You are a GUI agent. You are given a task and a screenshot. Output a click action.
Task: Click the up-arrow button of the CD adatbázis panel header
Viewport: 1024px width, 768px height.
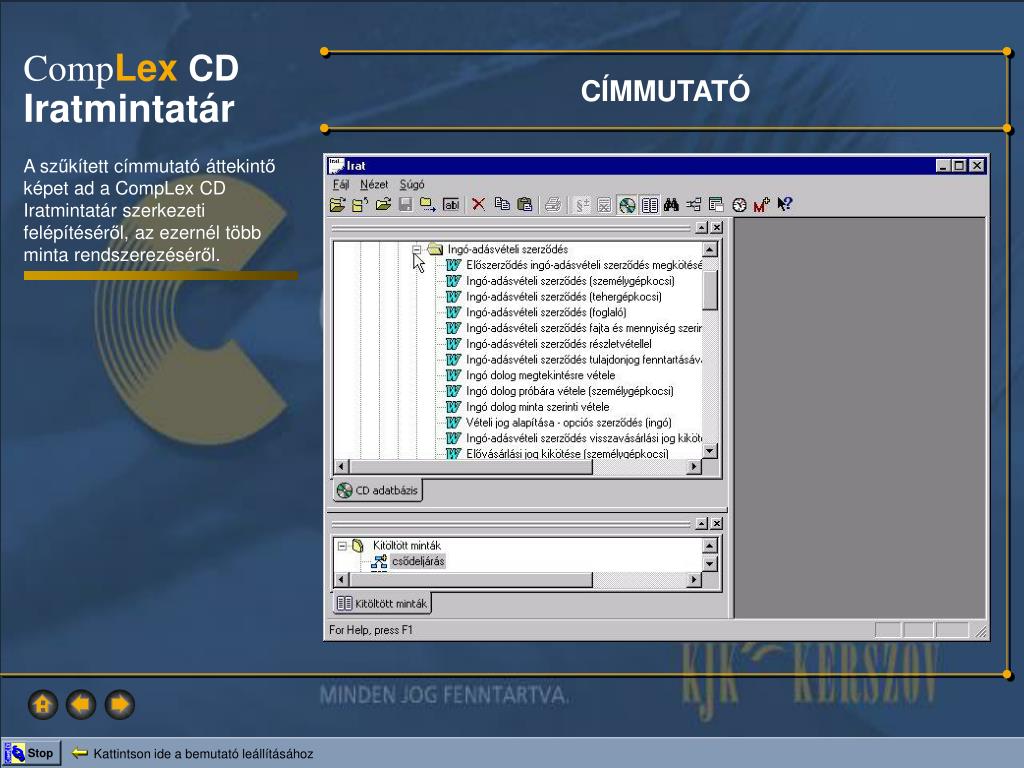701,227
